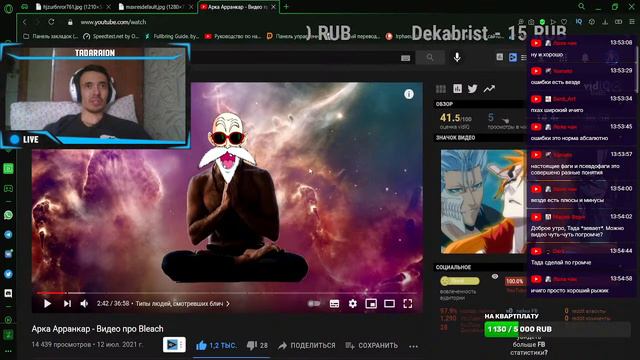Open WhatsApp in the Opera sidebar
The width and height of the screenshot is (640, 360).
pyautogui.click(x=8, y=215)
